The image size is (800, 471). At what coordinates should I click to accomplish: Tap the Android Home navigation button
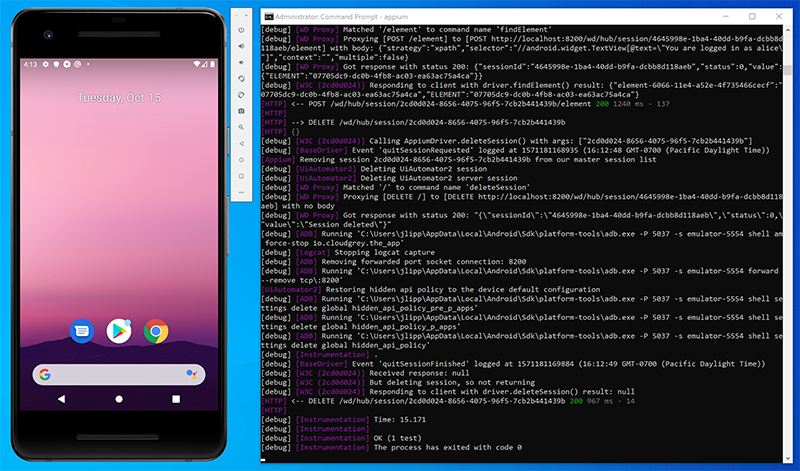click(119, 399)
